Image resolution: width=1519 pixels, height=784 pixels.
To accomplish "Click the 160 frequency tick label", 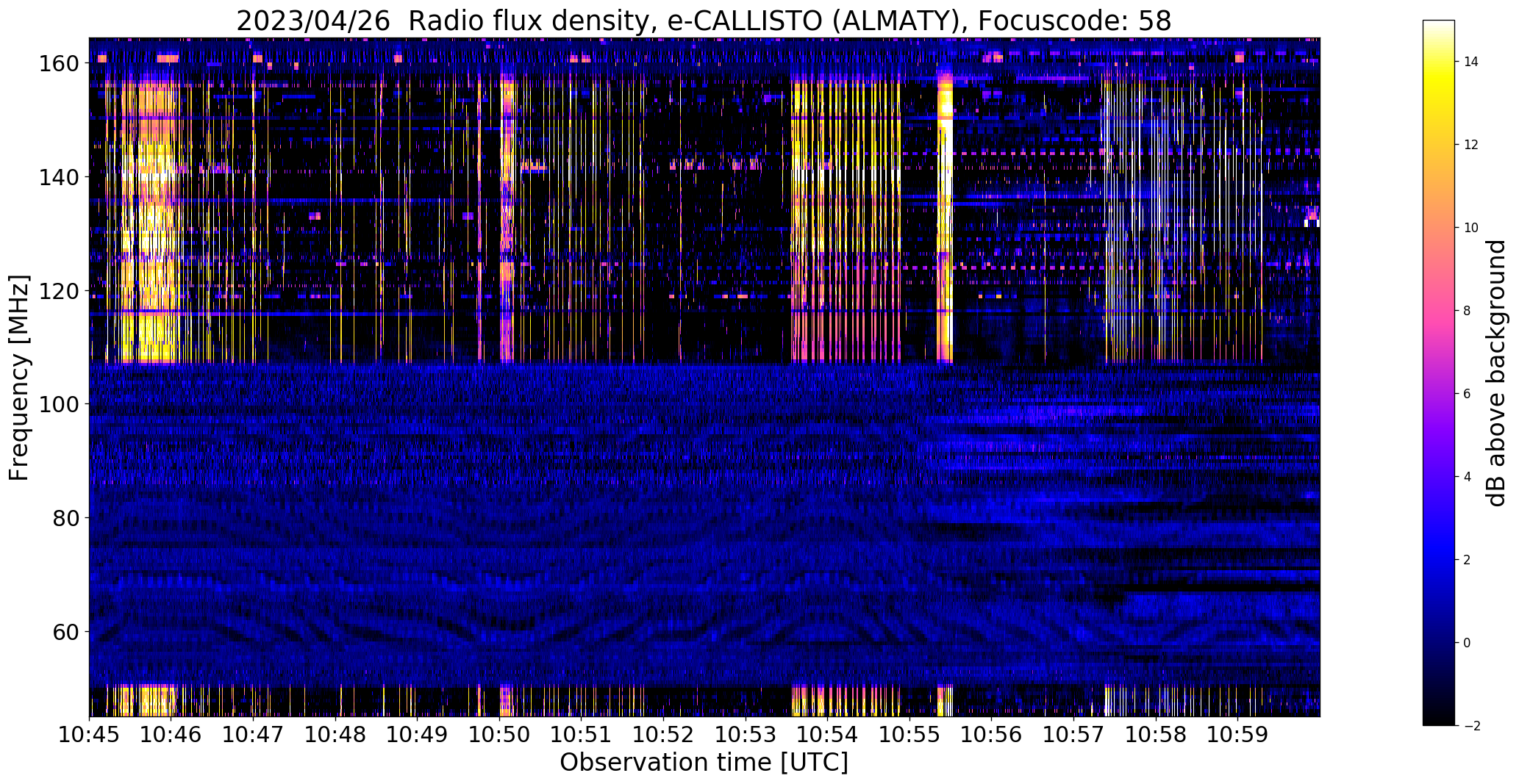I will [61, 64].
